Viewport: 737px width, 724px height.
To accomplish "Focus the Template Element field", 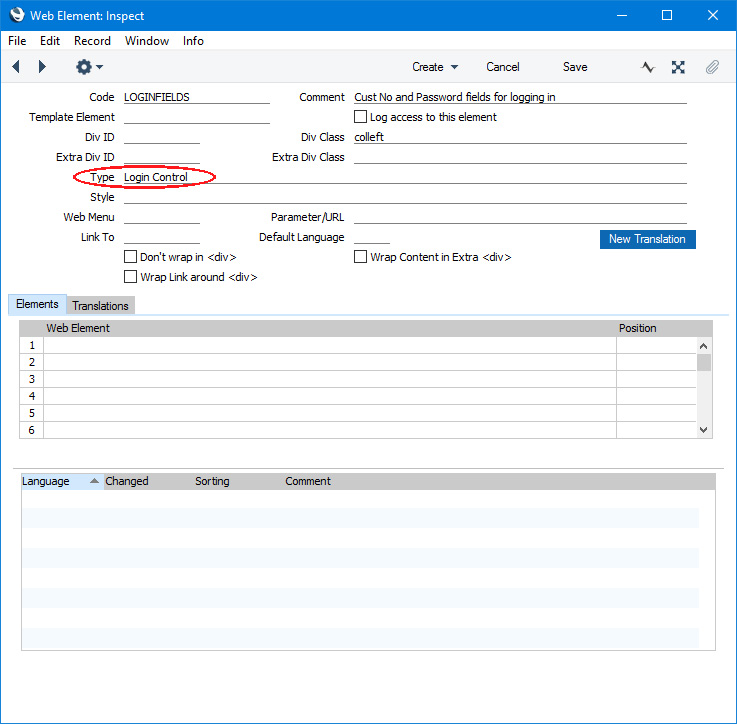I will click(196, 117).
